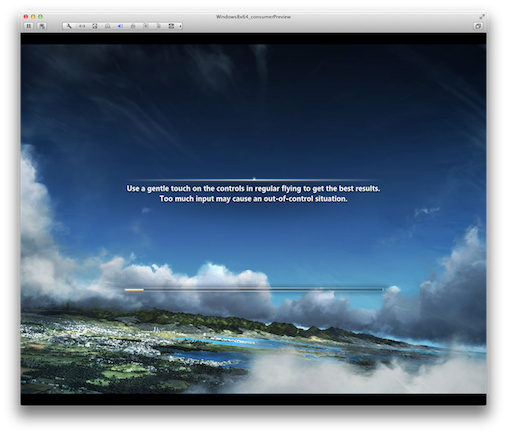Click the dashed-square device icon after network arrows

[95, 26]
